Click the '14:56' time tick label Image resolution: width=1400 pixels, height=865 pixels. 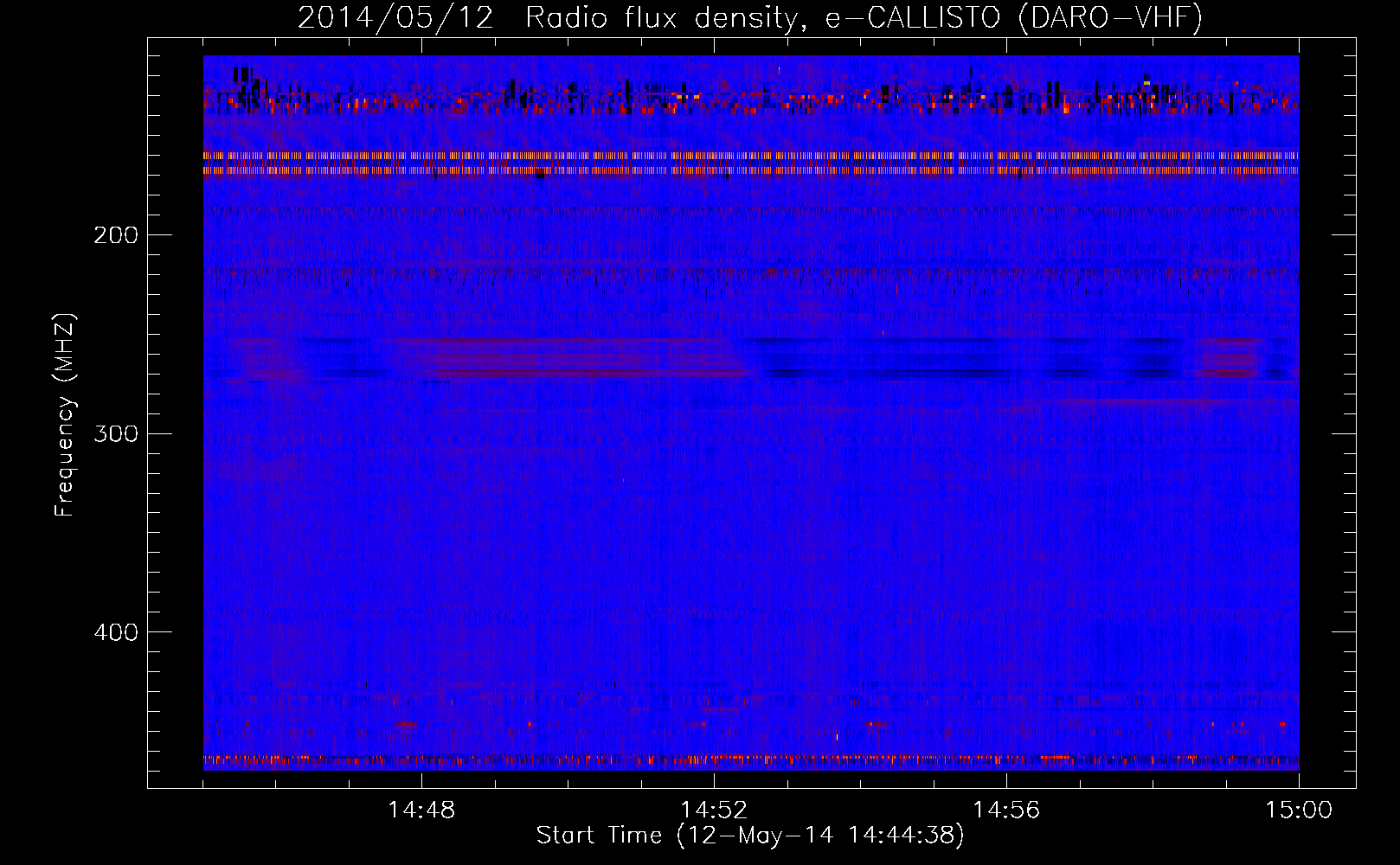pyautogui.click(x=1006, y=811)
